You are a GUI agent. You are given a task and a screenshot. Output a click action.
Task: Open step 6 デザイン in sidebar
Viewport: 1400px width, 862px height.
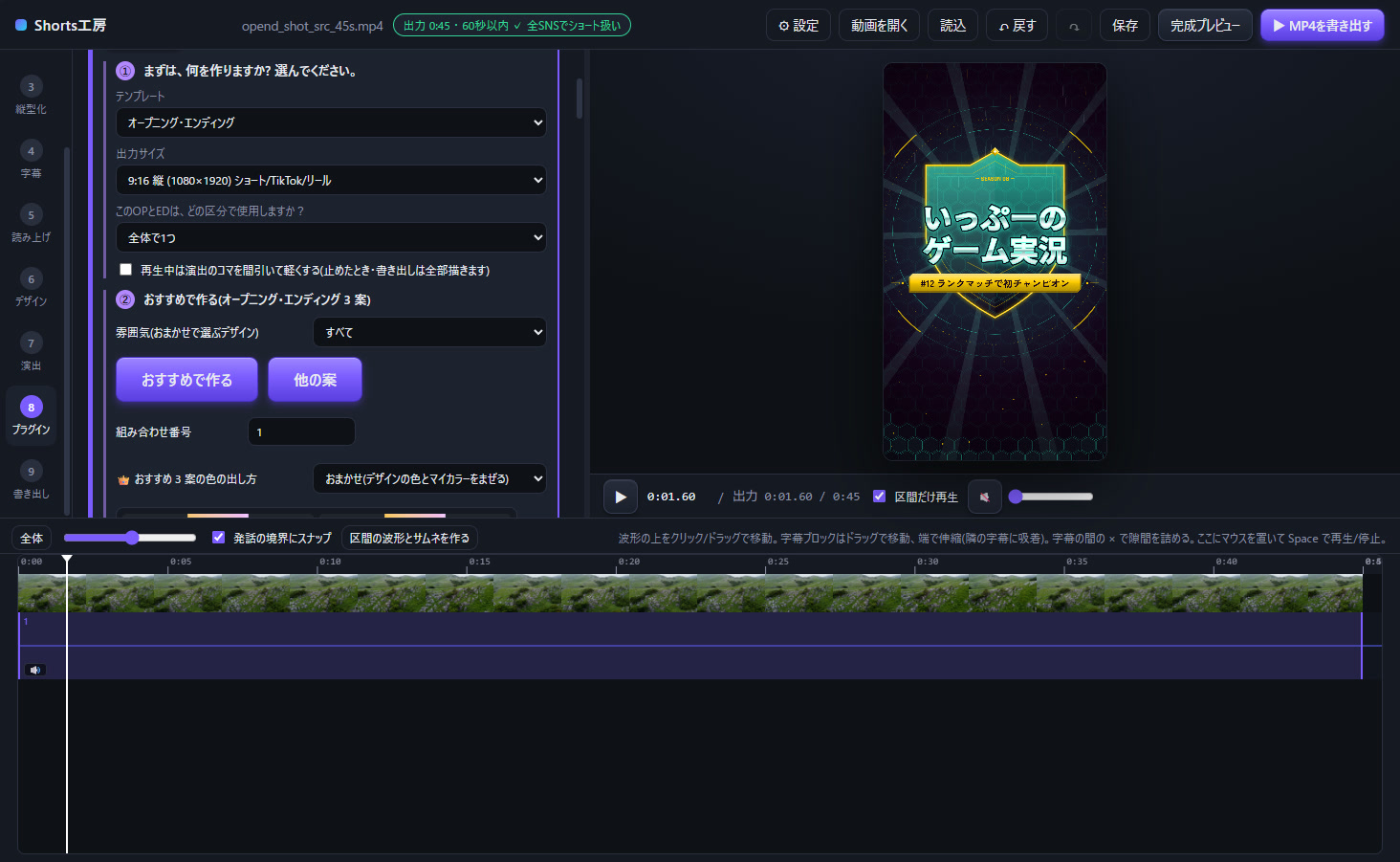click(x=31, y=288)
